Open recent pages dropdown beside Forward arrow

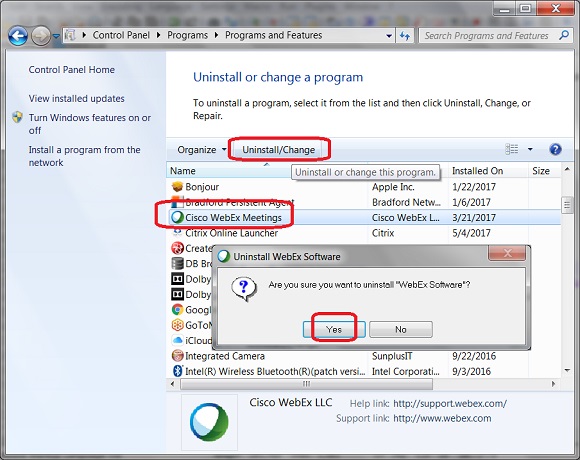(x=56, y=36)
